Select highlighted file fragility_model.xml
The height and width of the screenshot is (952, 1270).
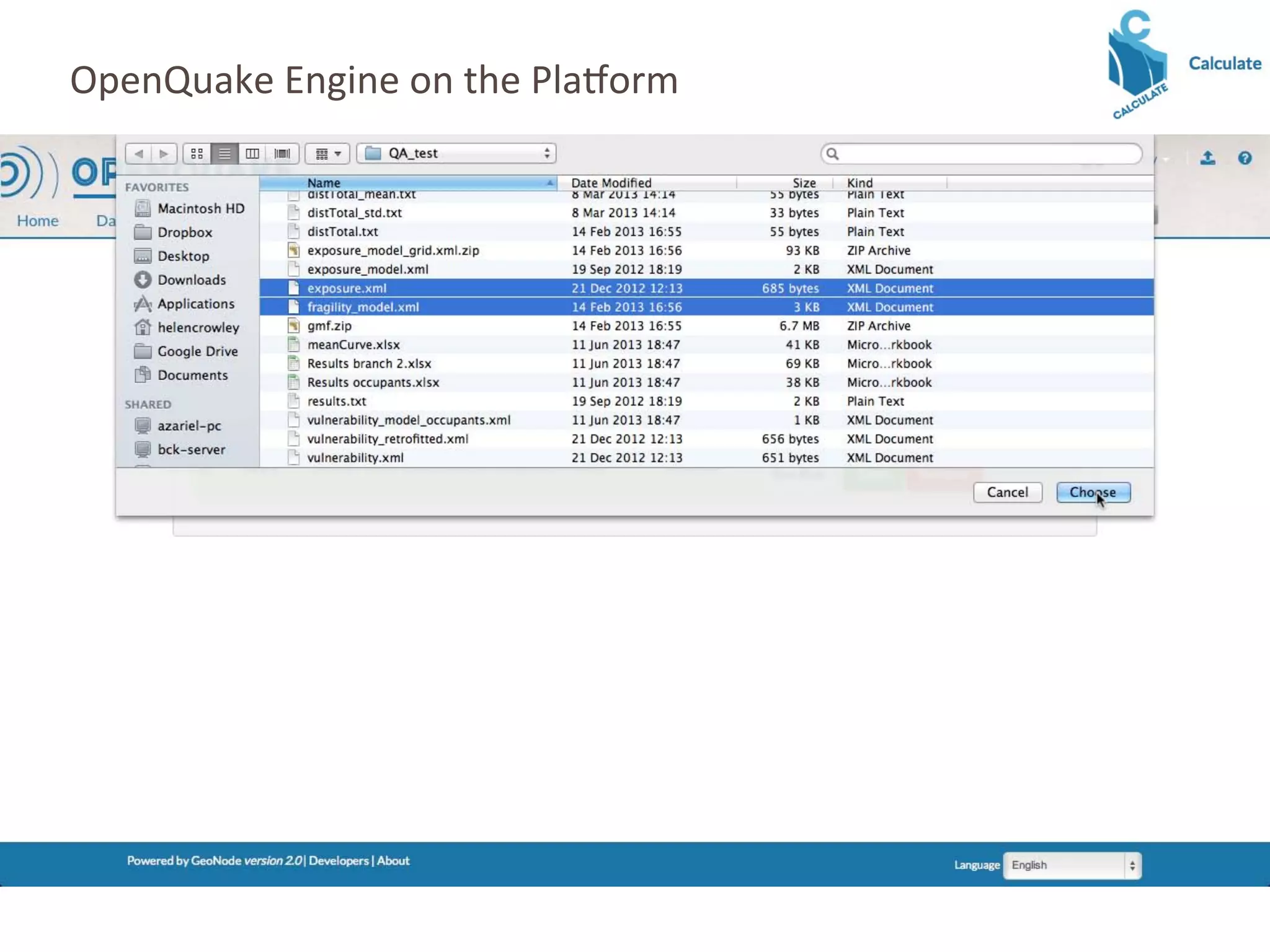pyautogui.click(x=706, y=307)
